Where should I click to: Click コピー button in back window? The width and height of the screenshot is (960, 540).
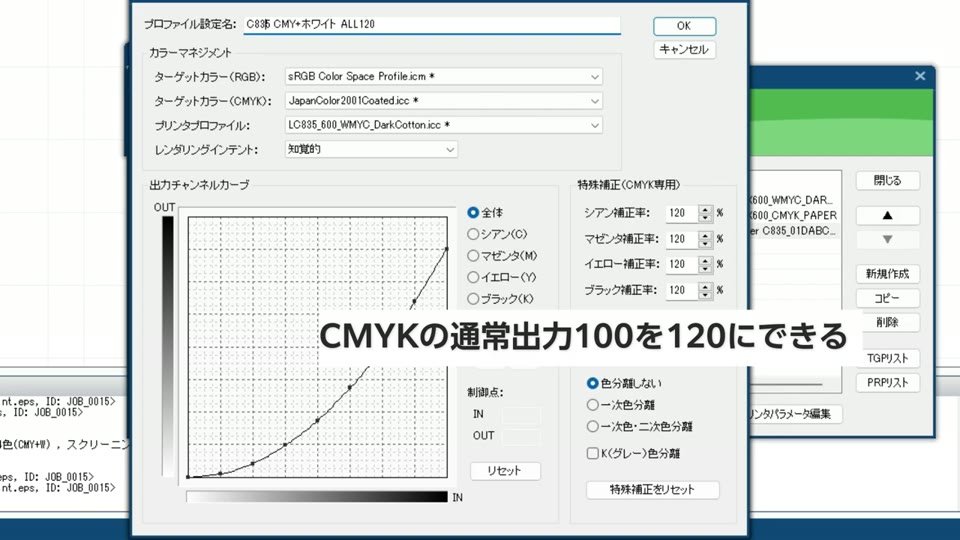point(887,298)
